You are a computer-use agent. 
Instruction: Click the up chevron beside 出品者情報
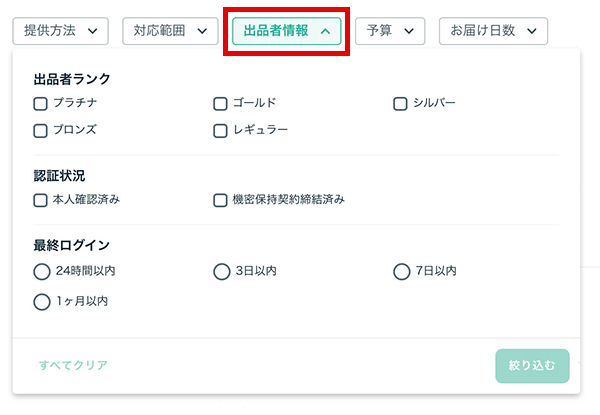pyautogui.click(x=325, y=31)
